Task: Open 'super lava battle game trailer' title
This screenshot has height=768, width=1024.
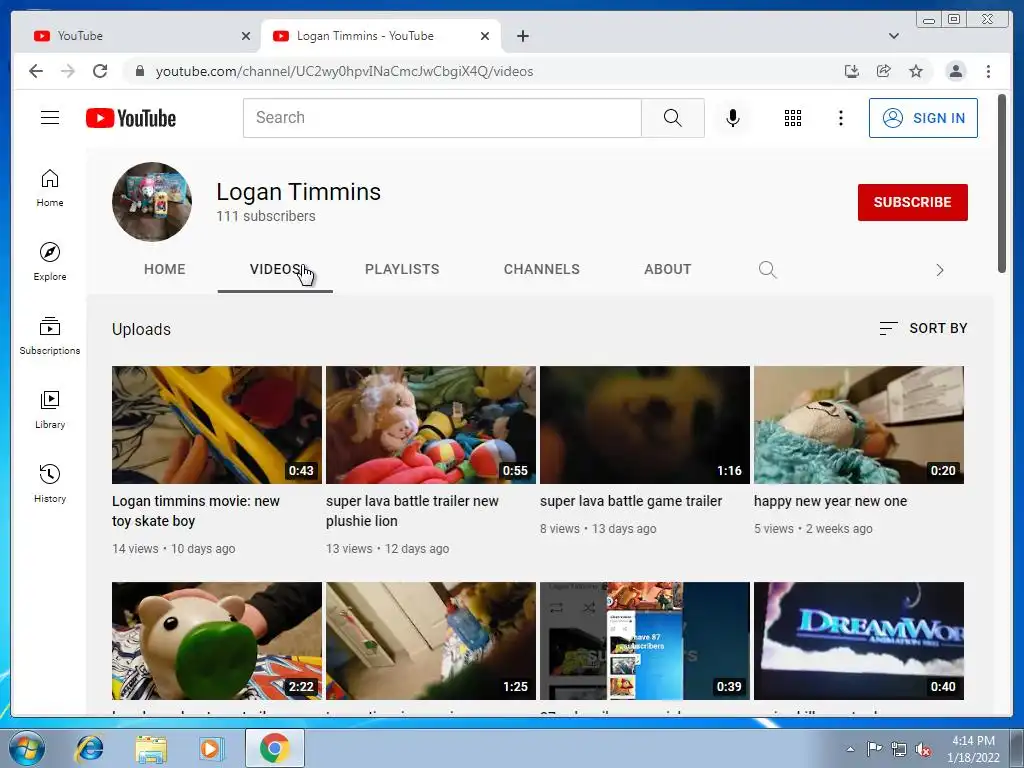Action: pos(631,501)
